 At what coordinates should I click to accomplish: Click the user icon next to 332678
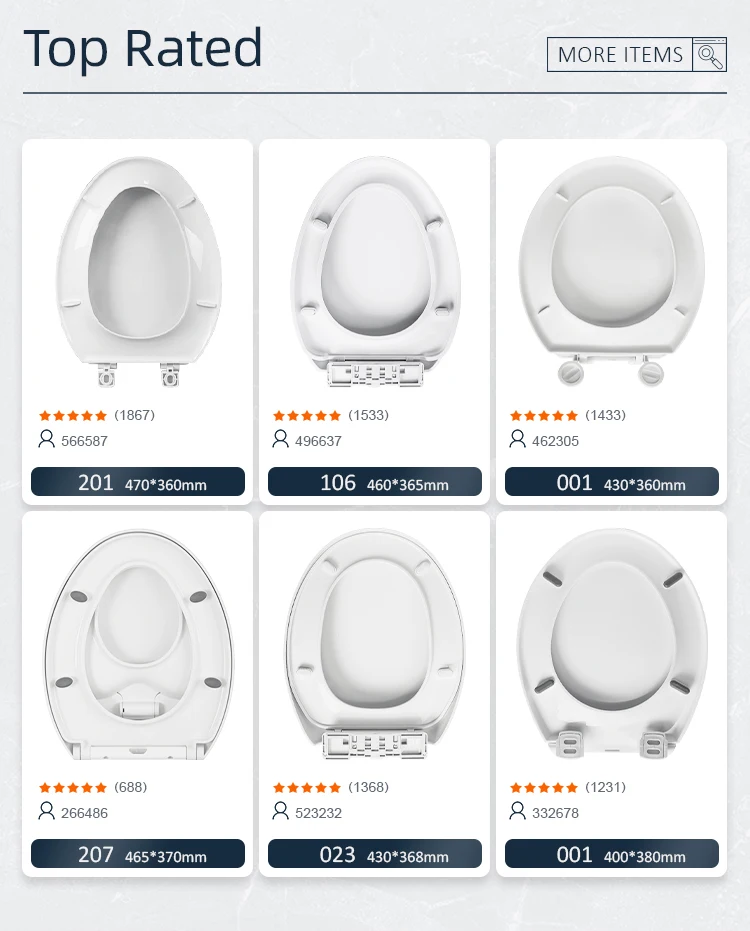coord(518,811)
